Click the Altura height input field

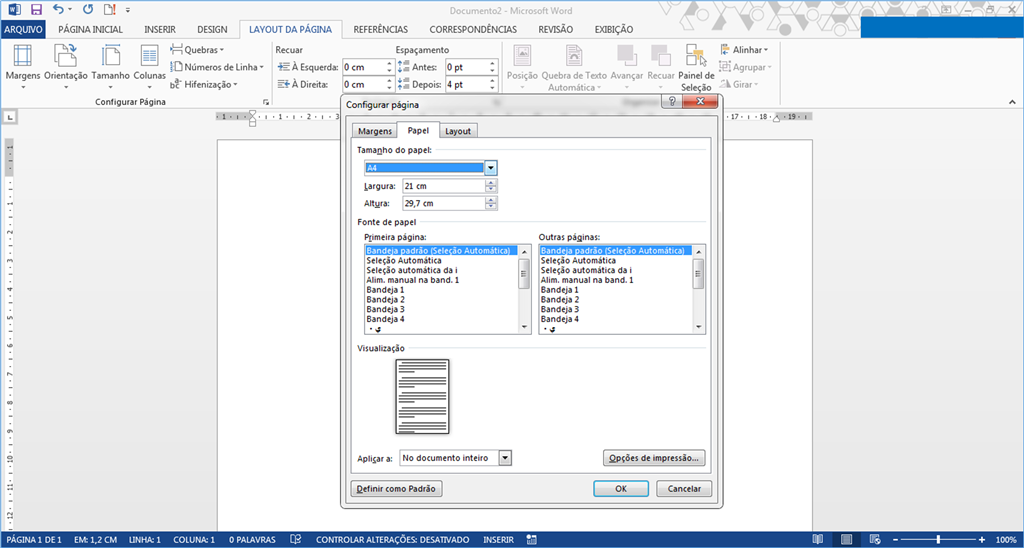[x=443, y=204]
